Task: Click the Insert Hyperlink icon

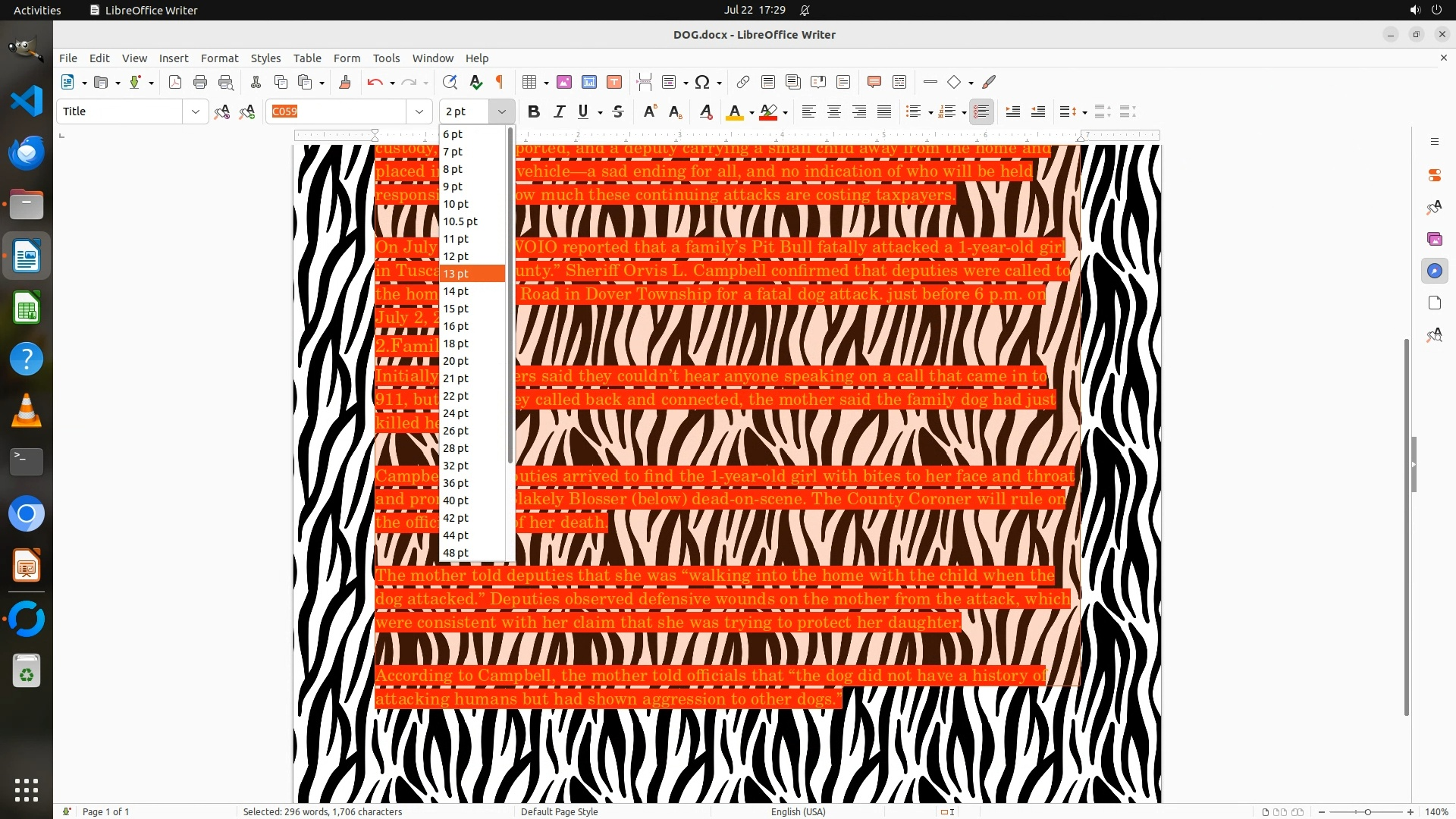Action: click(x=743, y=82)
